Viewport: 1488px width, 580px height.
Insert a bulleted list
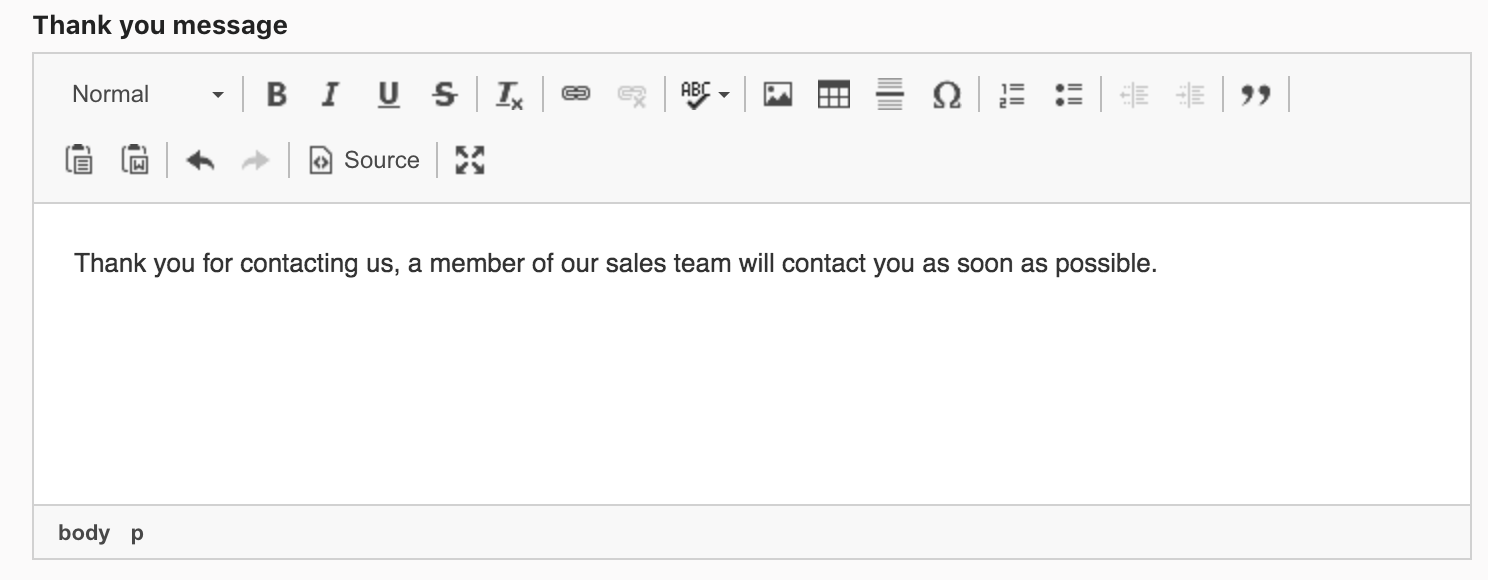tap(1068, 95)
